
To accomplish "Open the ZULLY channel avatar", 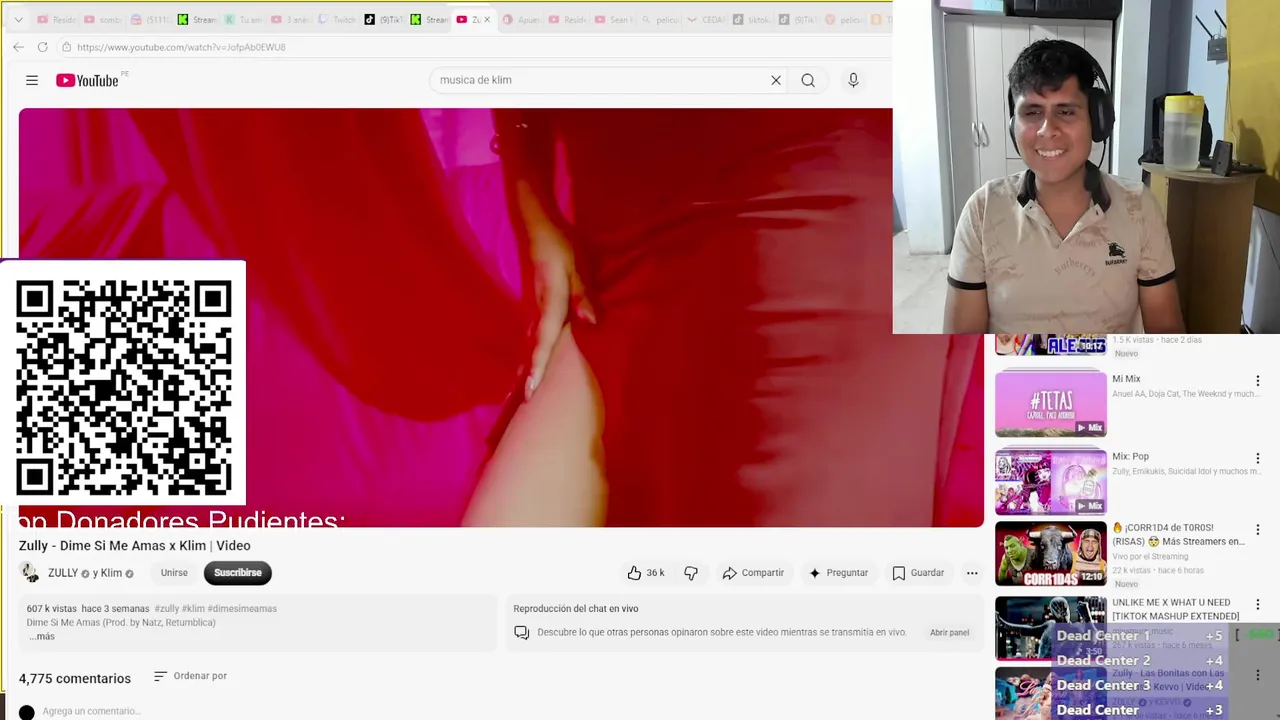I will tap(30, 573).
